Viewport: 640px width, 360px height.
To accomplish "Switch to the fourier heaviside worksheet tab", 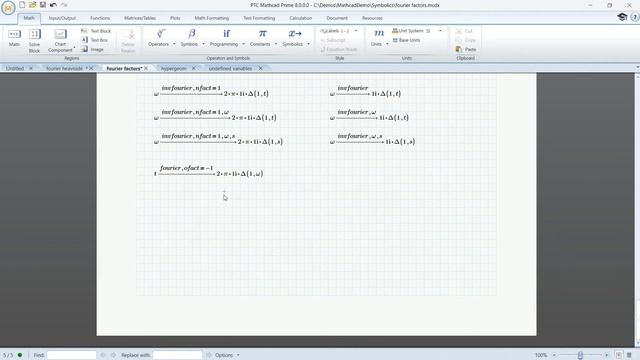I will click(x=64, y=68).
